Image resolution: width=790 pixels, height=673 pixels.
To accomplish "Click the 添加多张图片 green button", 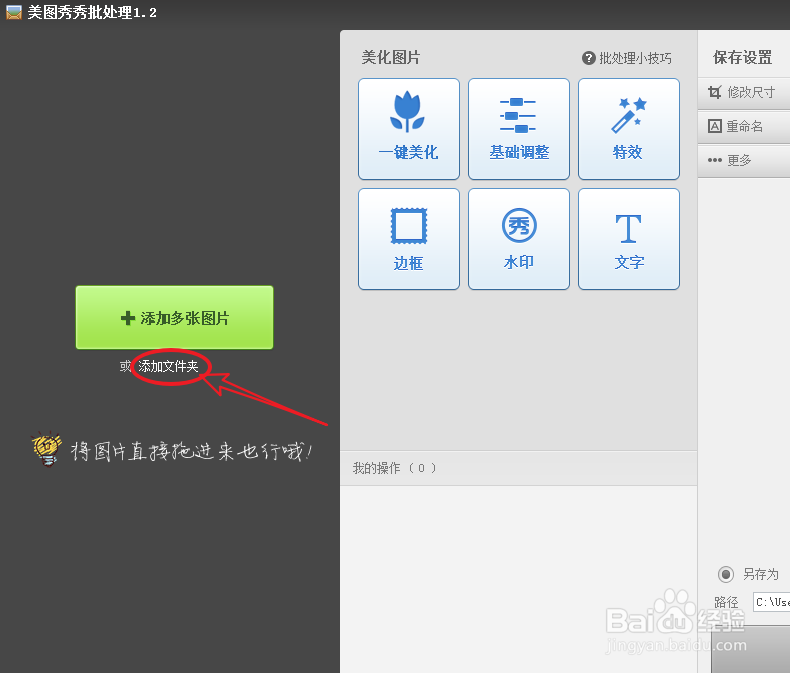I will tap(174, 317).
